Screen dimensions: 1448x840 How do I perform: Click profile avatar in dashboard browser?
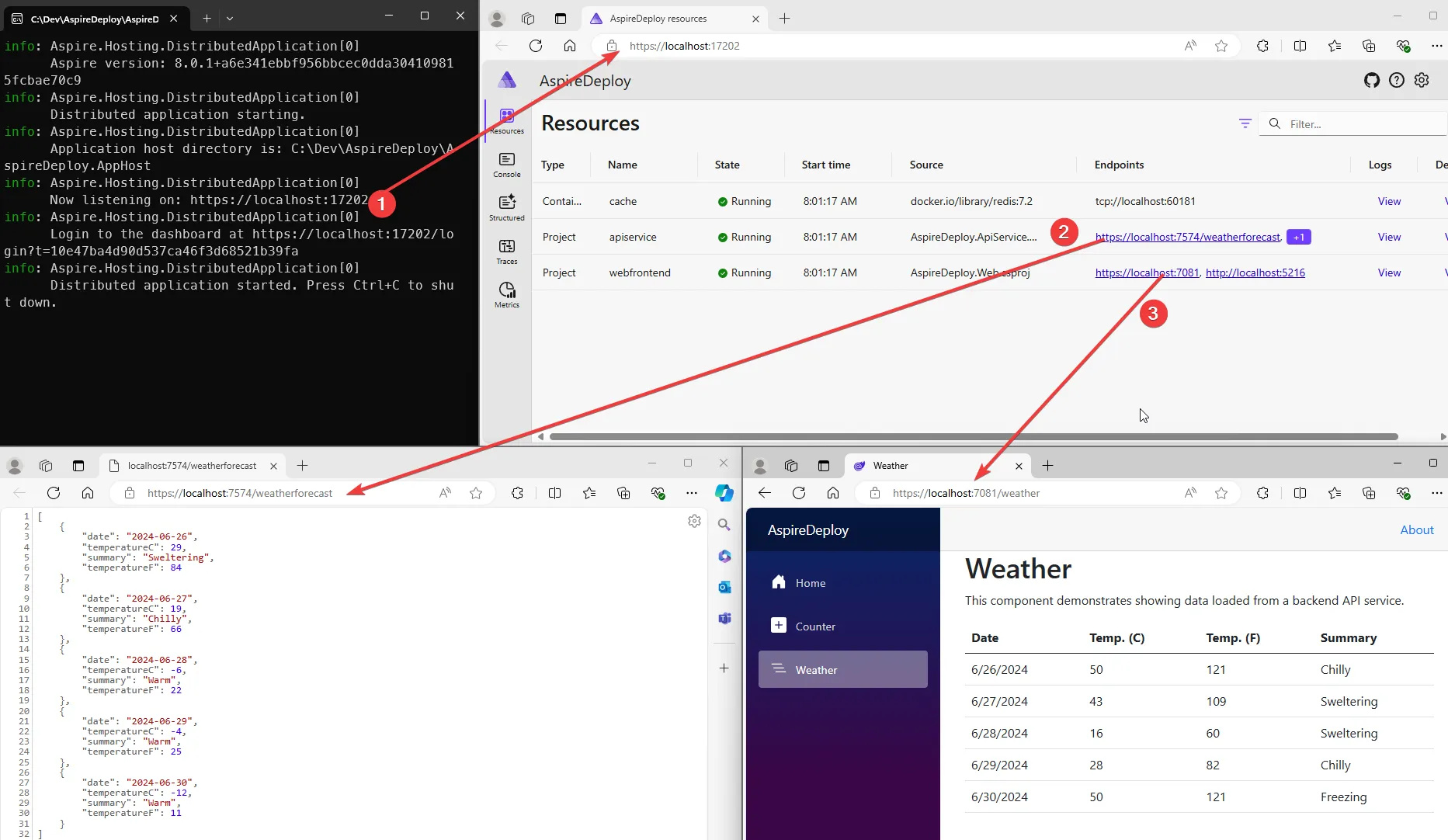(x=497, y=19)
